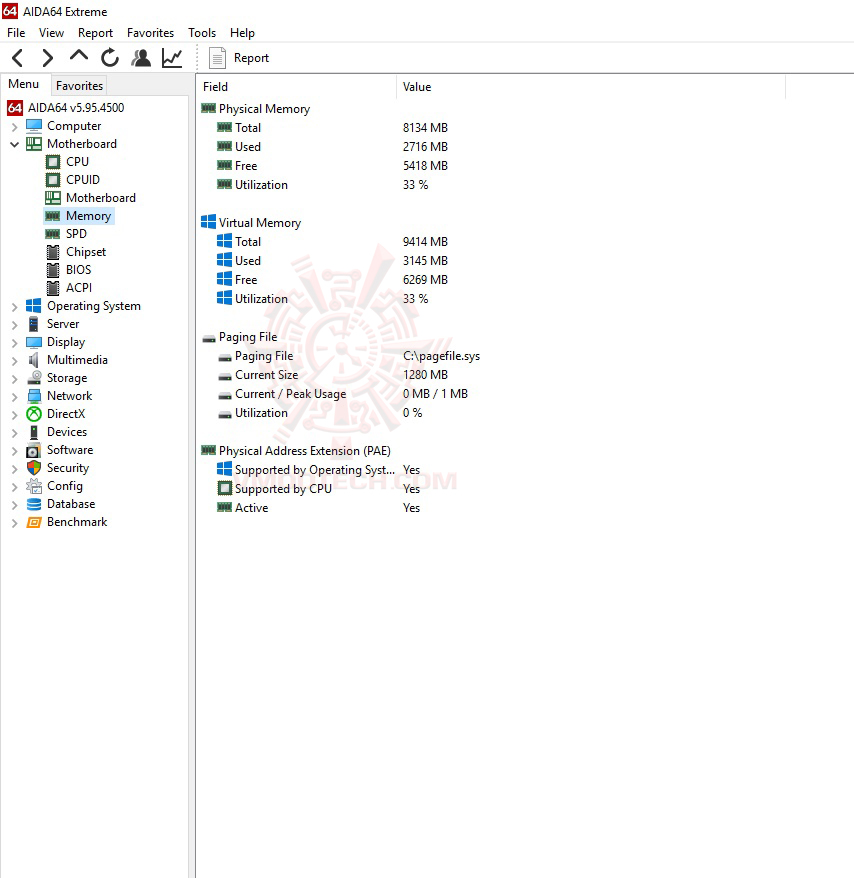854x878 pixels.
Task: Click the Display monitor icon
Action: 34,342
